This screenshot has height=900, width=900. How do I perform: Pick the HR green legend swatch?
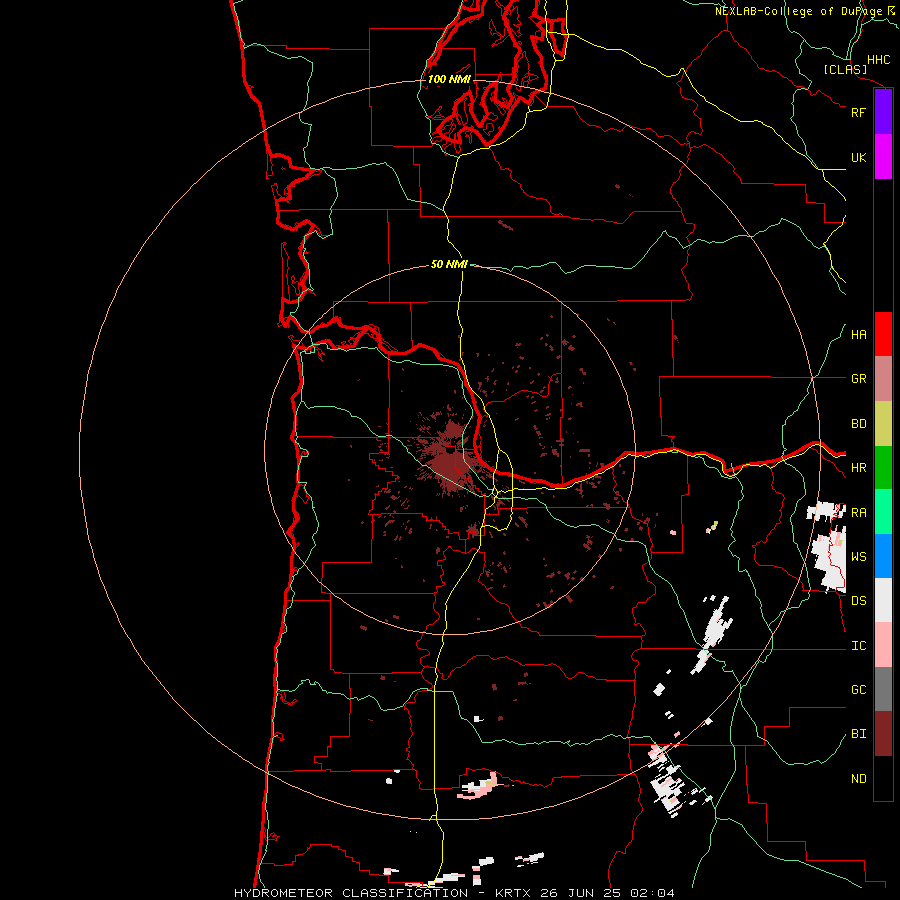click(x=883, y=468)
